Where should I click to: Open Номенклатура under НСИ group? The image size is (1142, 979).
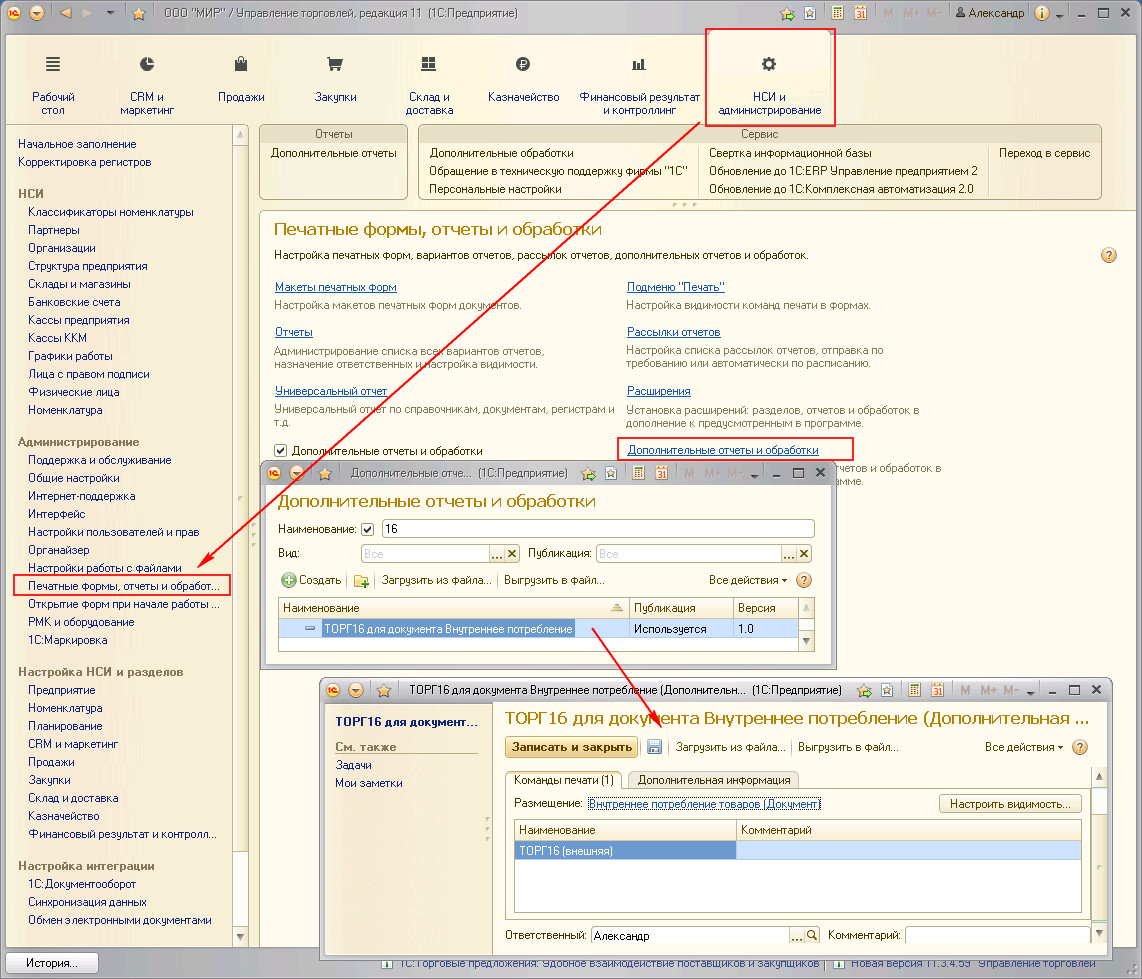65,410
